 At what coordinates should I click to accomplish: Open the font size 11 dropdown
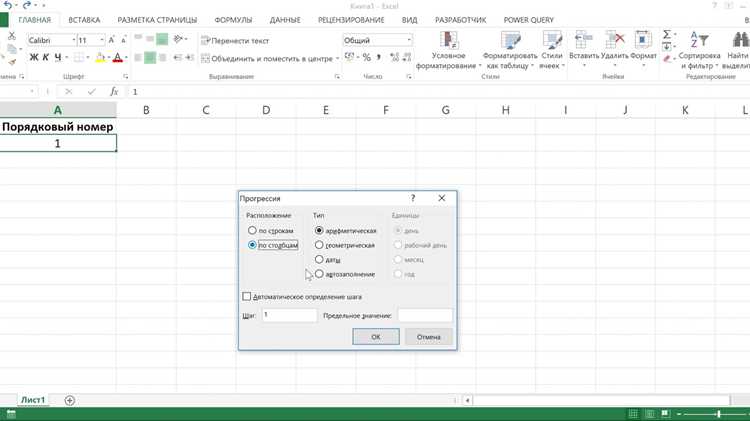[x=102, y=40]
